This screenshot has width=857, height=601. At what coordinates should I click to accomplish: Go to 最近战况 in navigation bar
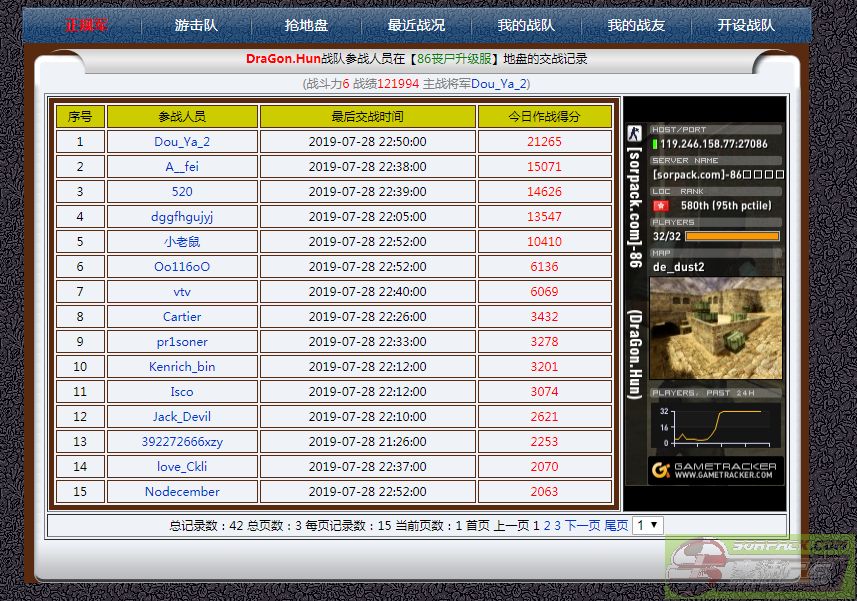pos(416,25)
